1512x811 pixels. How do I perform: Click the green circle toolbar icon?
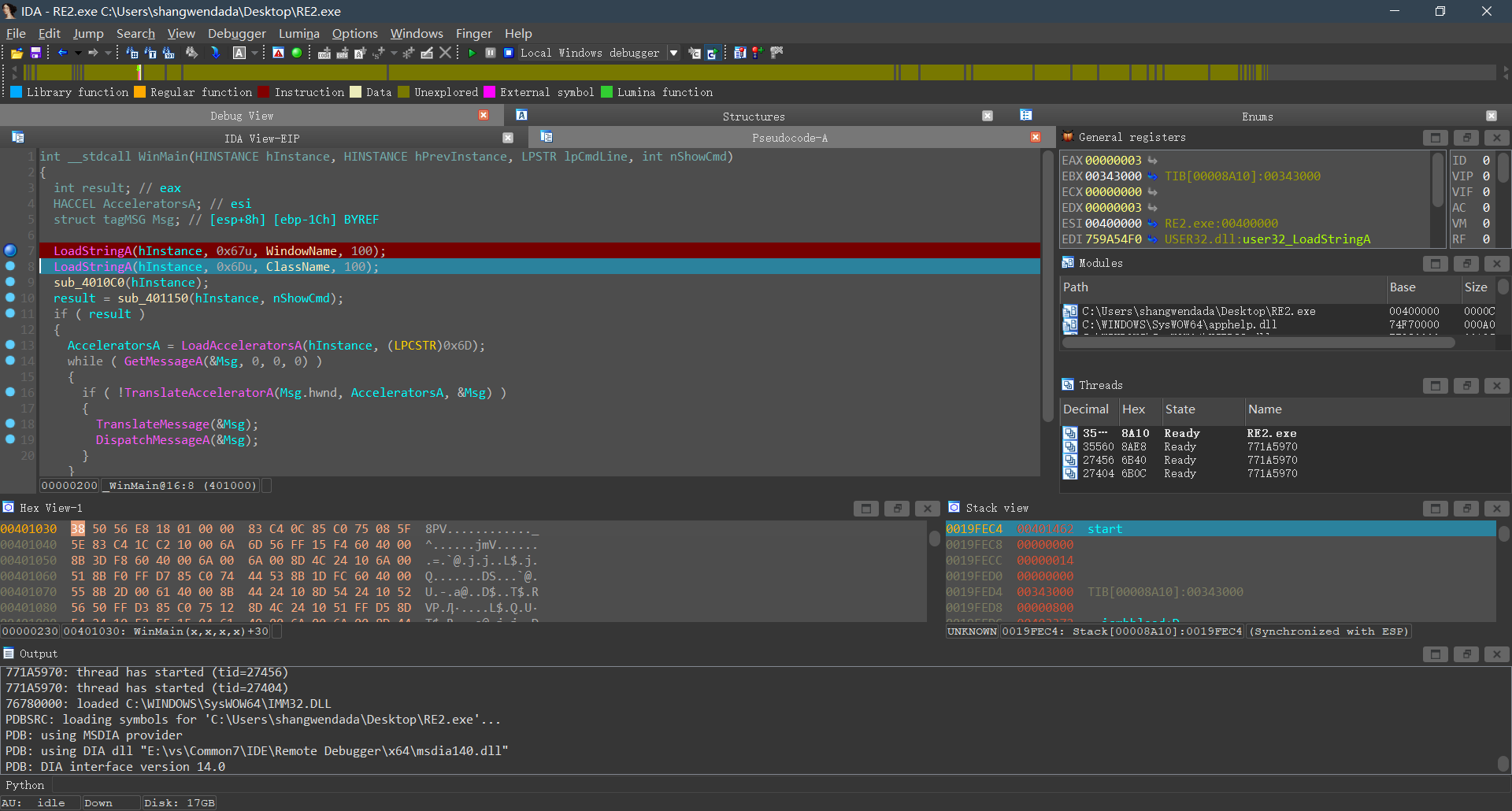(297, 53)
